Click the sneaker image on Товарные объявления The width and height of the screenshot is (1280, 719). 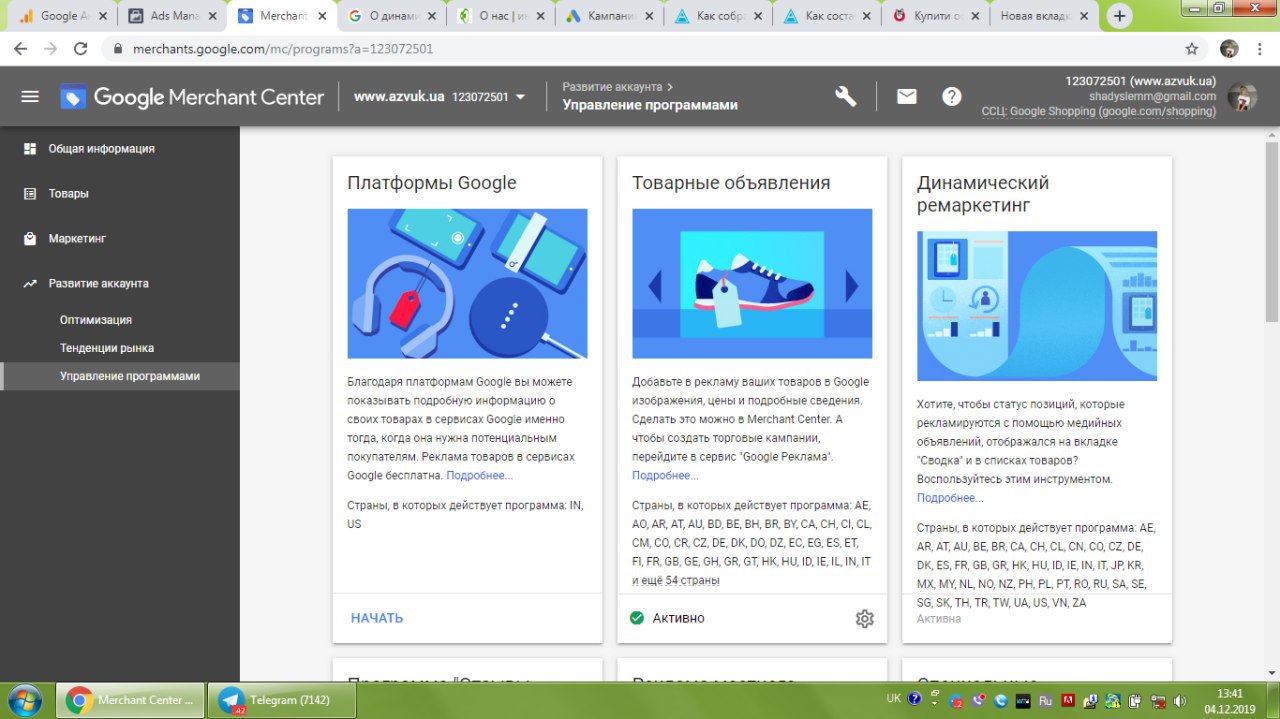coord(752,283)
